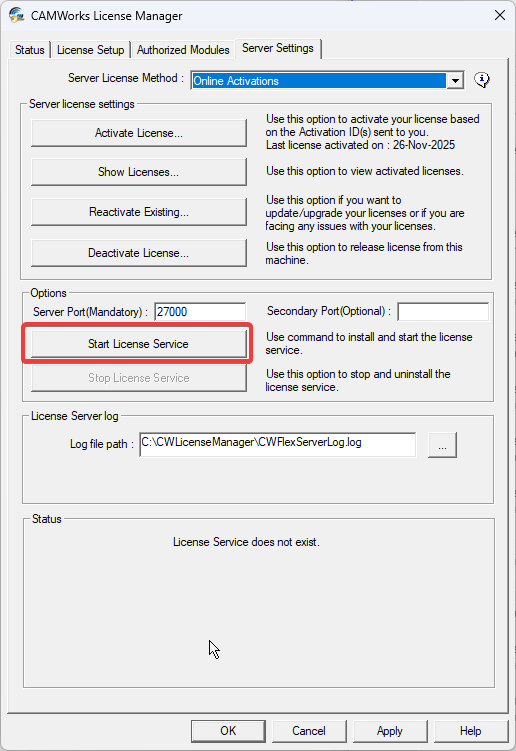Browse for log file path with ellipsis button
516x751 pixels.
442,445
